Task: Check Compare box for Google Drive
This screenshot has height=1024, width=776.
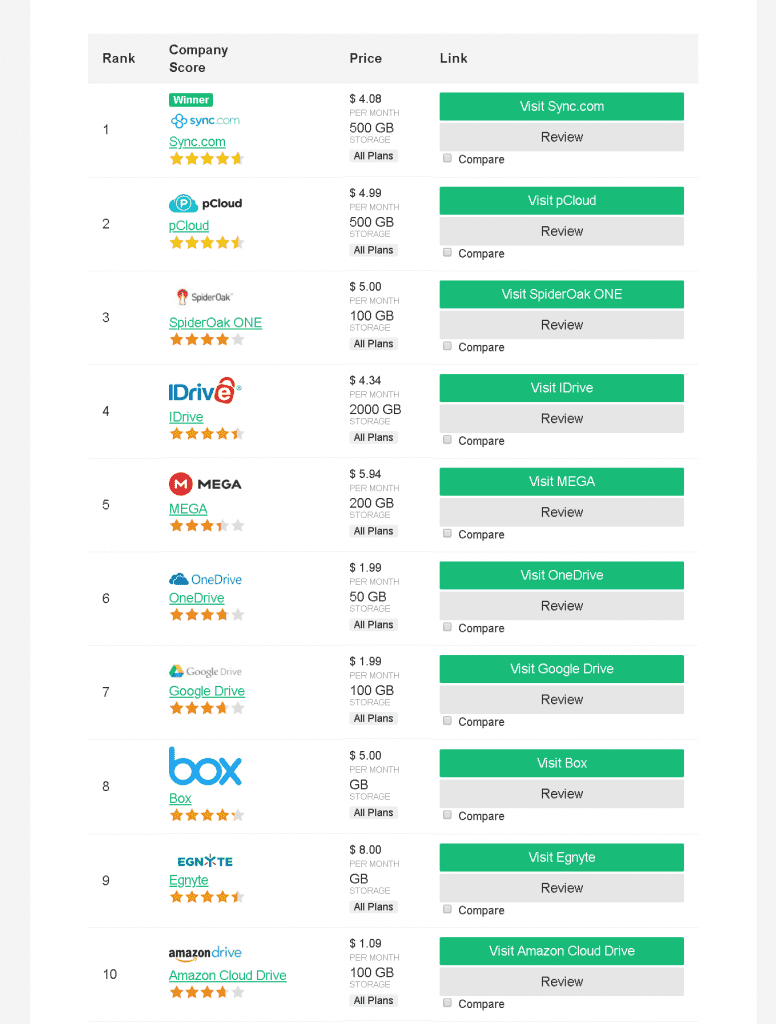Action: click(447, 720)
